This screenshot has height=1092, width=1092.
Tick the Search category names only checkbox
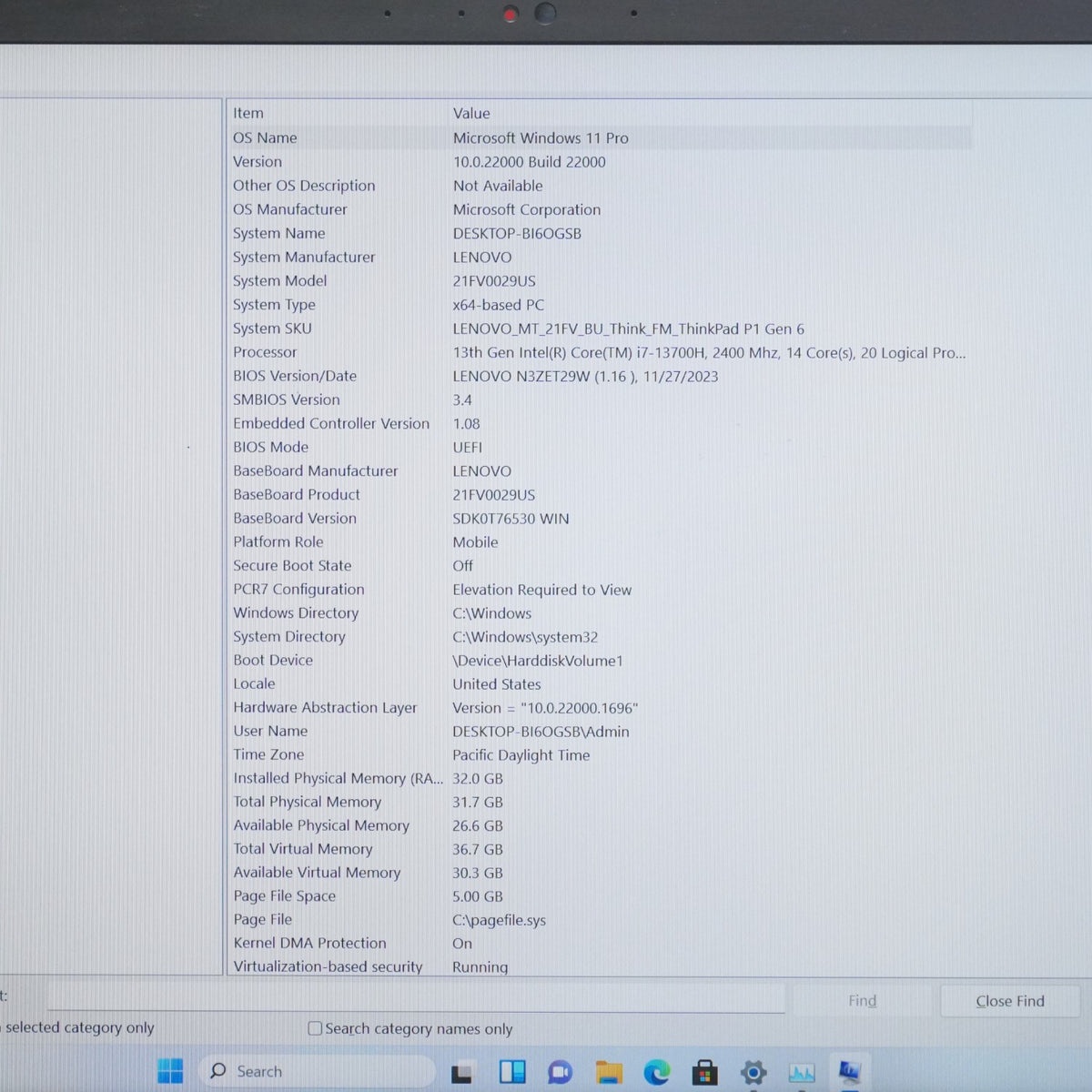point(315,1028)
